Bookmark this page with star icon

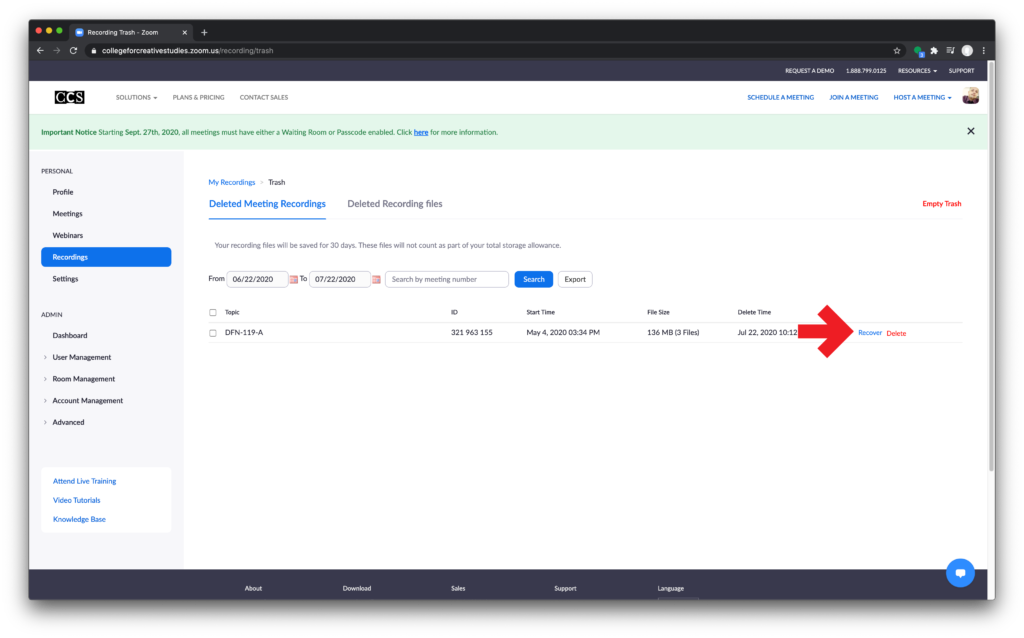pyautogui.click(x=897, y=50)
